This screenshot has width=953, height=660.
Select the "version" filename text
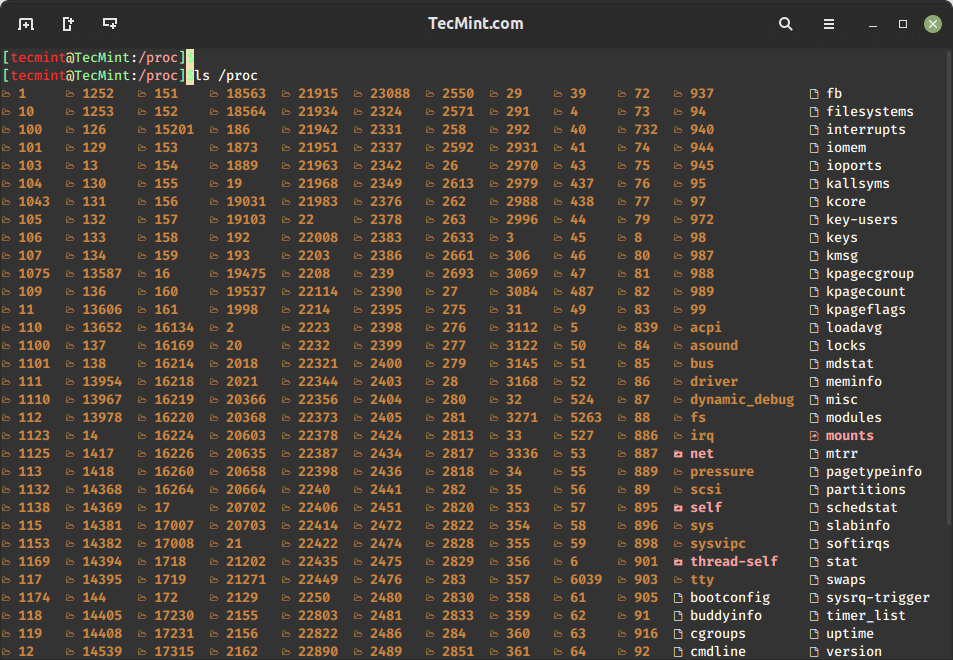(853, 651)
